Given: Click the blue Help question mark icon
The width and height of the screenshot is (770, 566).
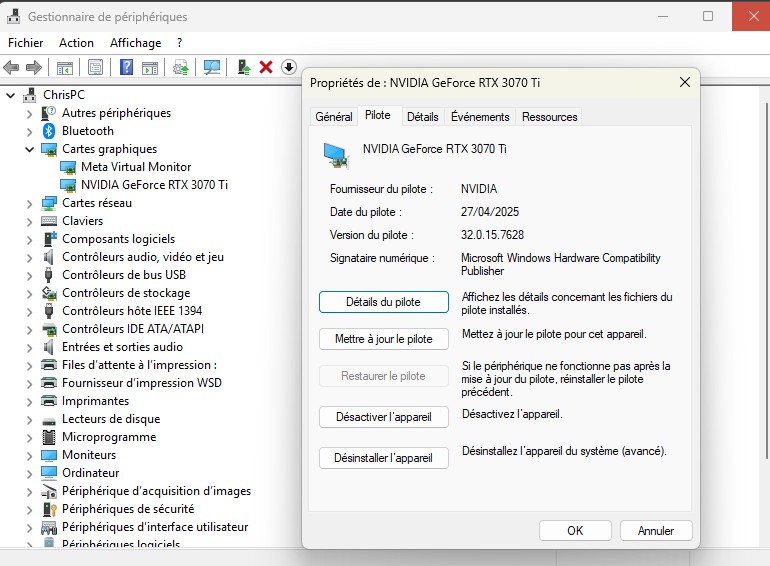Looking at the screenshot, I should coord(126,67).
